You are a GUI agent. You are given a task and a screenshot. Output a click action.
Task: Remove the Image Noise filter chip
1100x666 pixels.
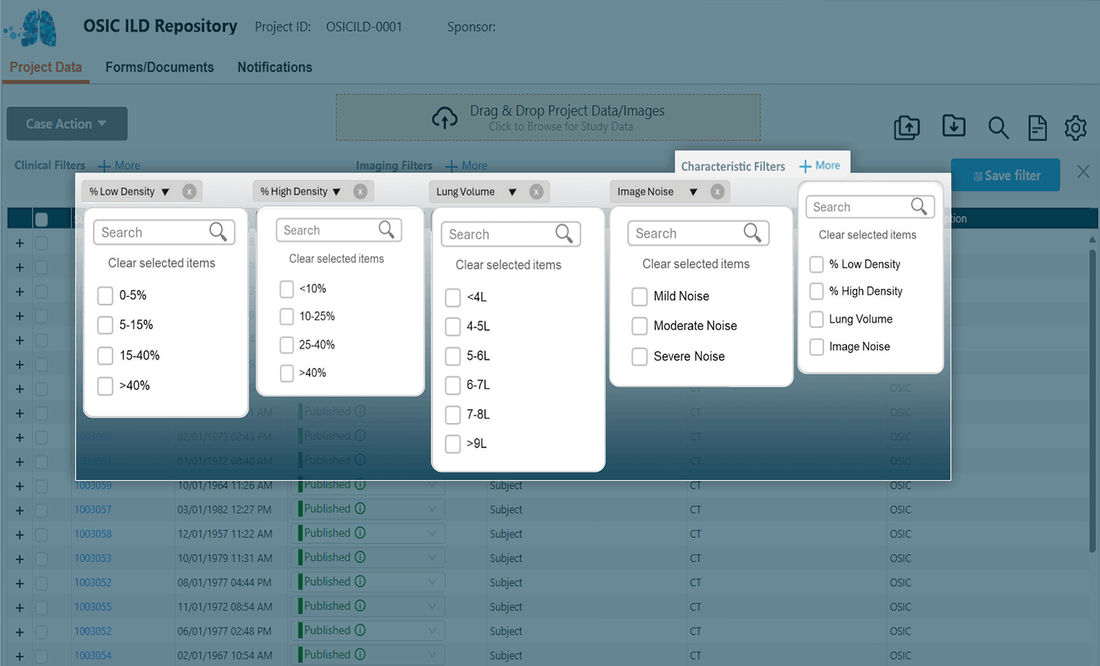click(716, 191)
